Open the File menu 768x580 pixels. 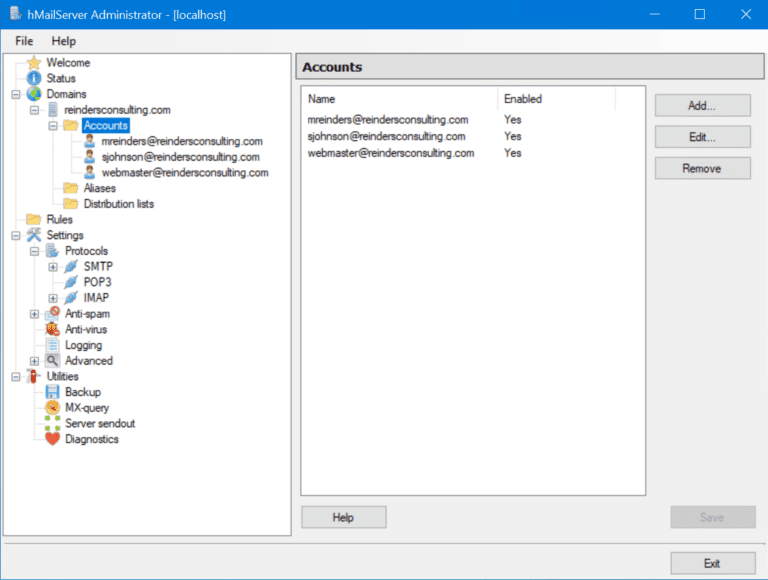[x=24, y=41]
